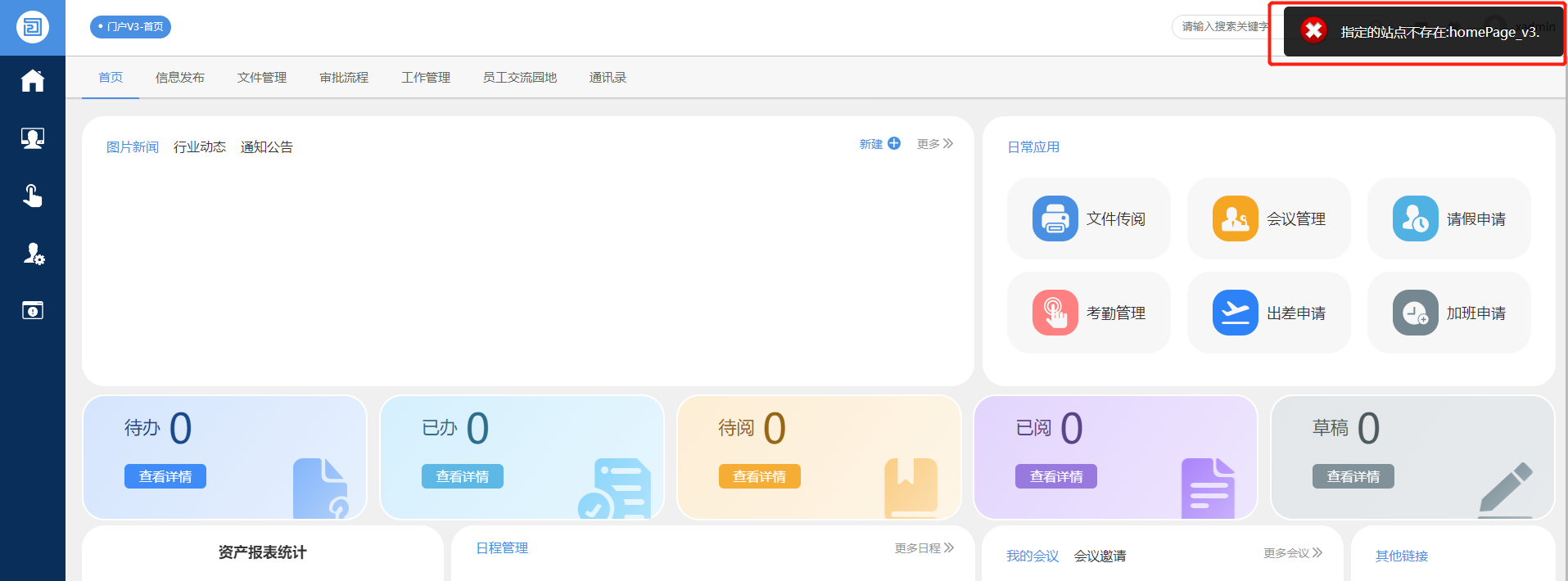Click the pencil icon in the 草稿 card
The width and height of the screenshot is (1568, 581).
tap(1506, 490)
